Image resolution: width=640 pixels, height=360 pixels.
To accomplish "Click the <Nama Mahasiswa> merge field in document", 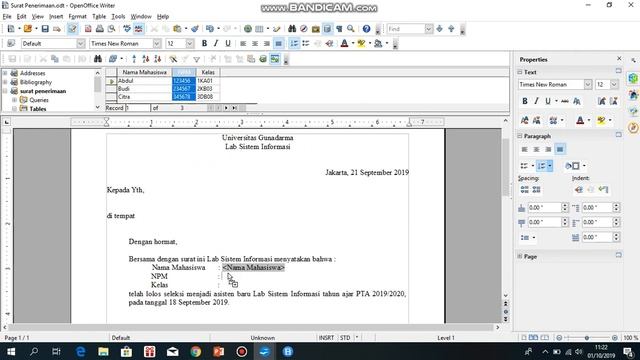I will pos(253,267).
